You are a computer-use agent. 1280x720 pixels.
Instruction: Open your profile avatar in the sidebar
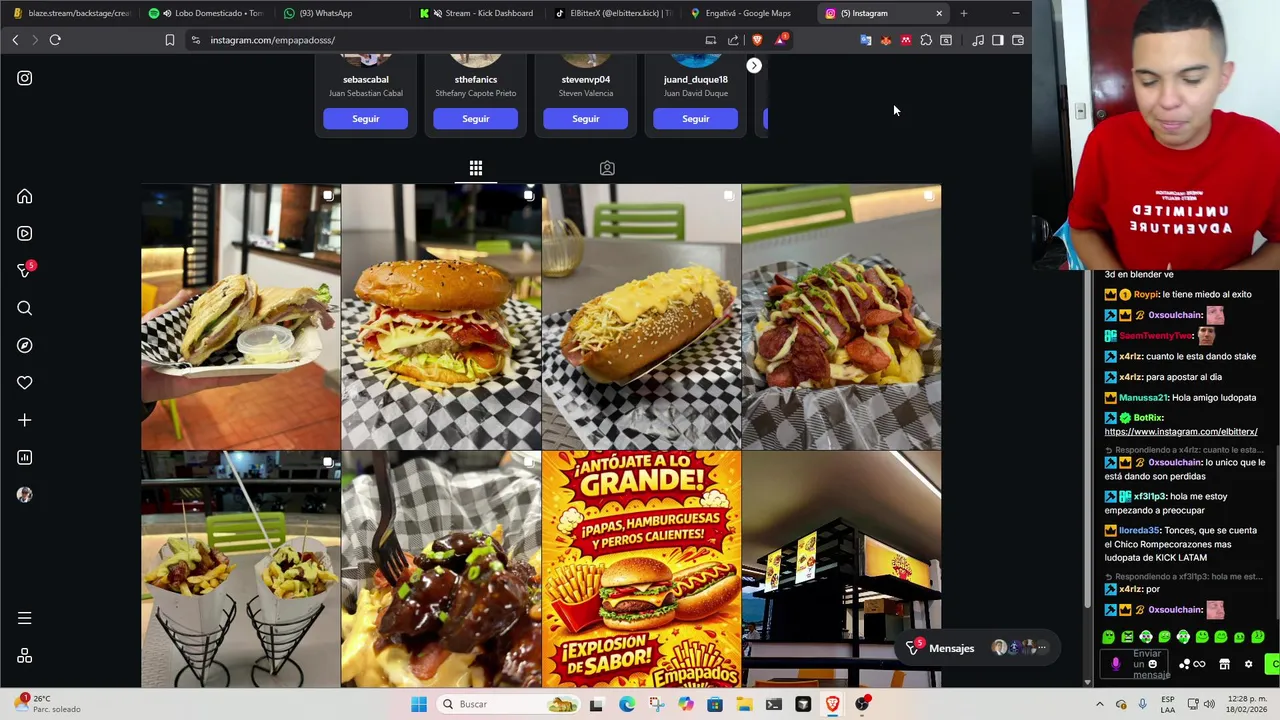click(24, 495)
